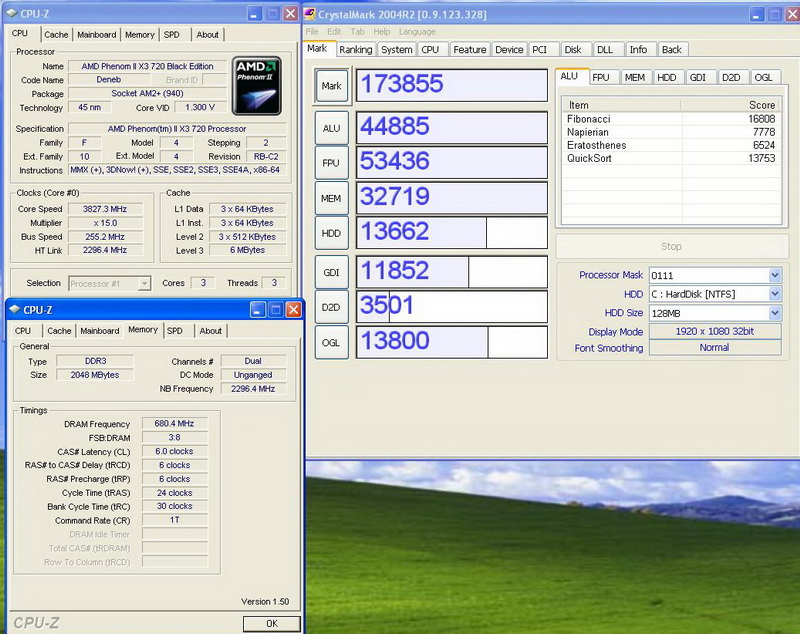800x634 pixels.
Task: Click the OGL benchmark button
Action: click(x=331, y=343)
